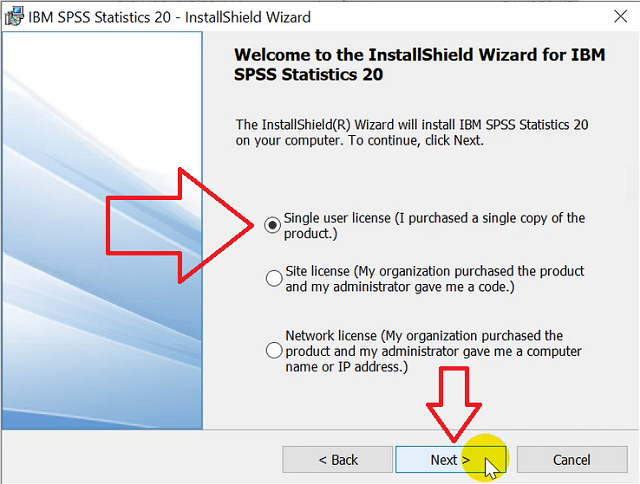Screen dimensions: 640x484
Task: Click the Next button to continue
Action: pyautogui.click(x=451, y=460)
